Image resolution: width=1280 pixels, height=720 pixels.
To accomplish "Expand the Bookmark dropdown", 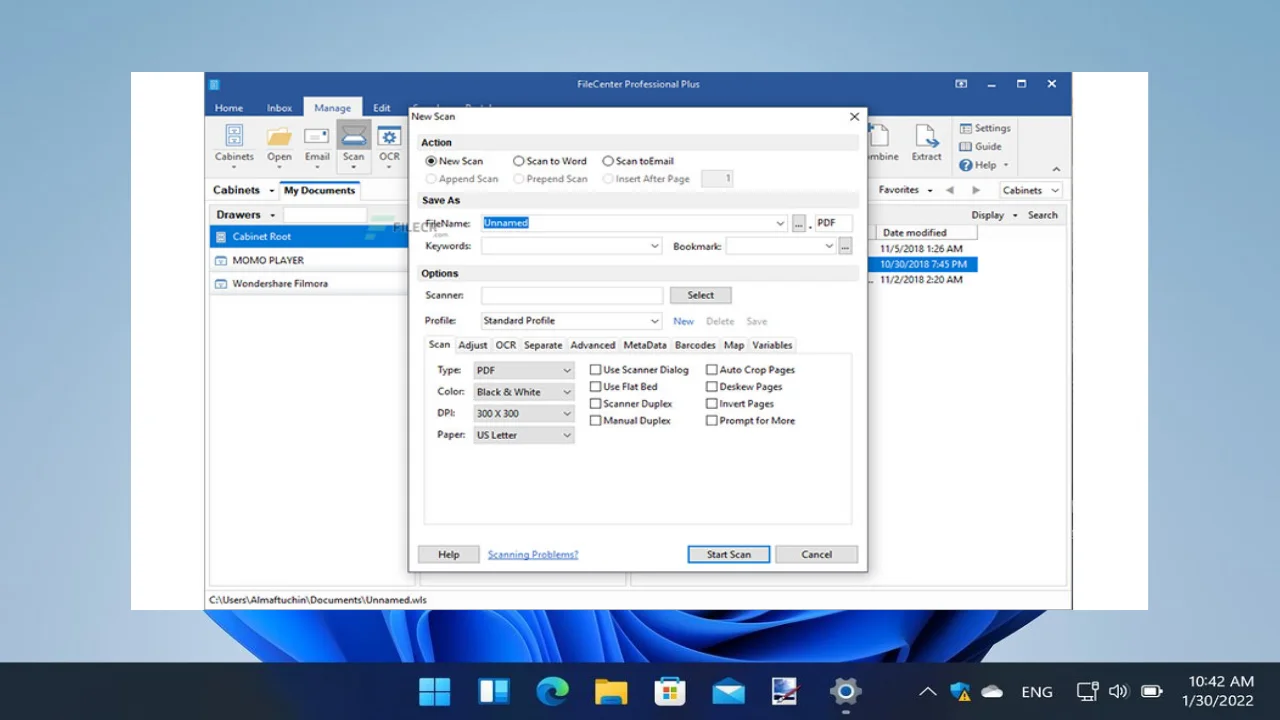I will pyautogui.click(x=829, y=246).
